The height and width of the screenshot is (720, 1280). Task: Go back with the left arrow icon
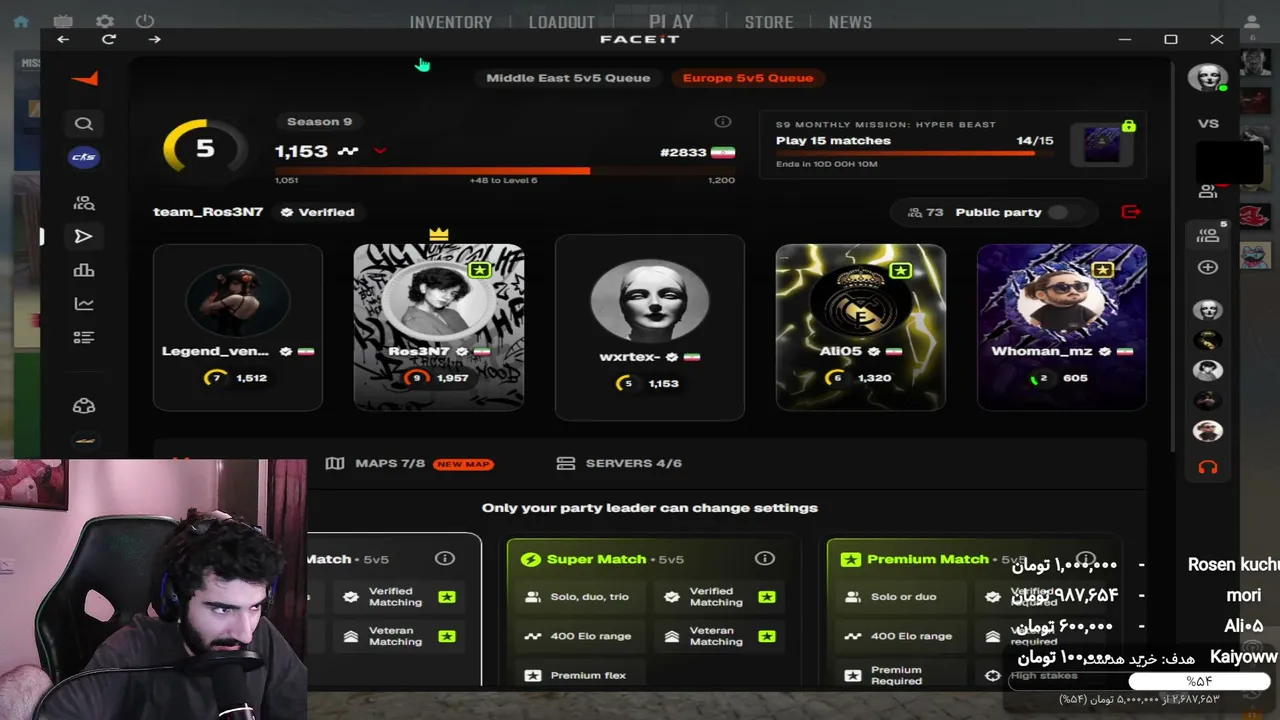coord(63,39)
